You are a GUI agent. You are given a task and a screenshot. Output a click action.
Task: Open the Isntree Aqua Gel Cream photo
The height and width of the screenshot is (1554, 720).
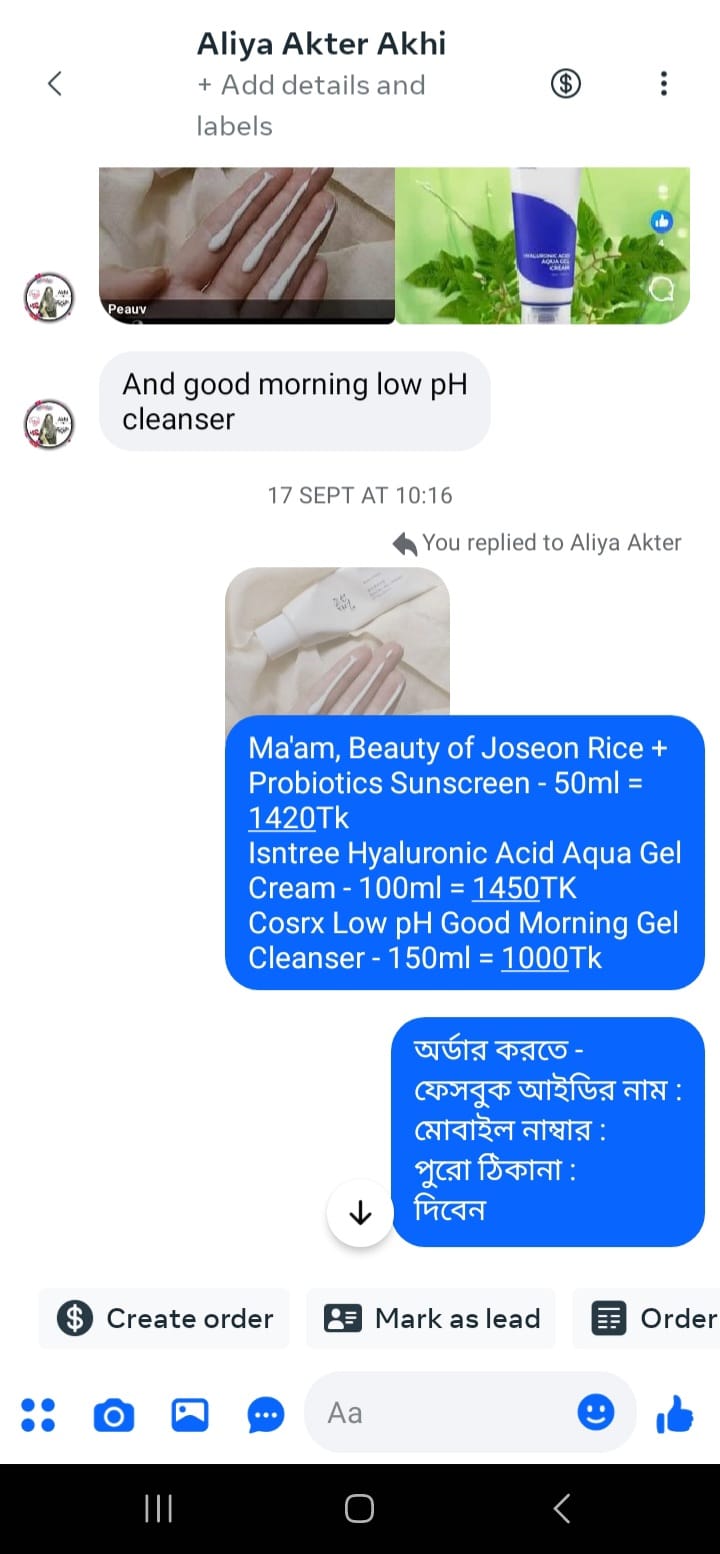tap(543, 245)
